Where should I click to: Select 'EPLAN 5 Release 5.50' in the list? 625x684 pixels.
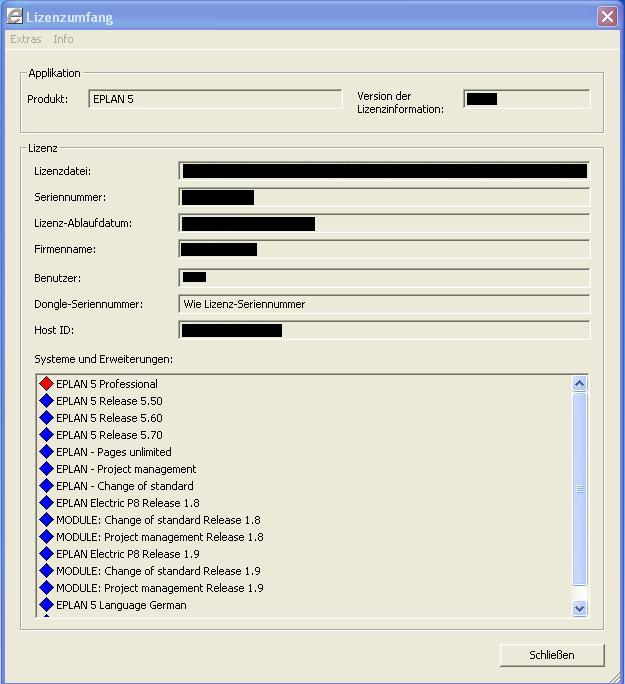pos(109,401)
